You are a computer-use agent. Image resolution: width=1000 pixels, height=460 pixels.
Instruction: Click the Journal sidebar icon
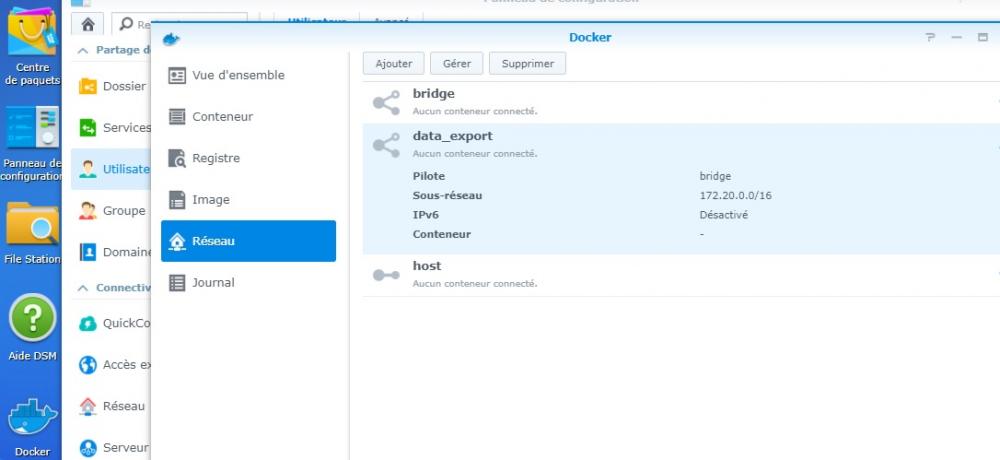(x=177, y=283)
